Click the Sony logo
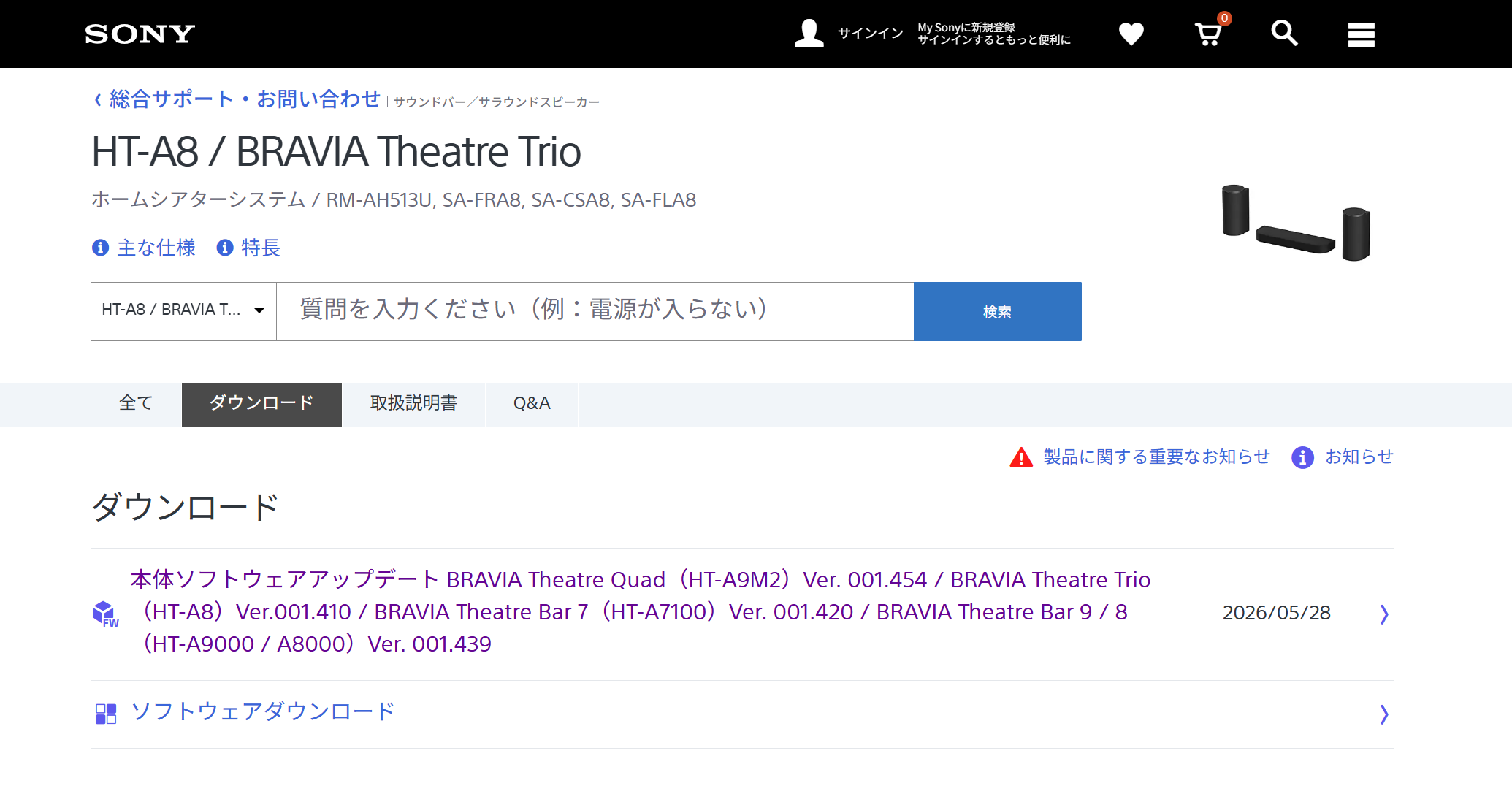Image resolution: width=1512 pixels, height=794 pixels. [x=140, y=34]
